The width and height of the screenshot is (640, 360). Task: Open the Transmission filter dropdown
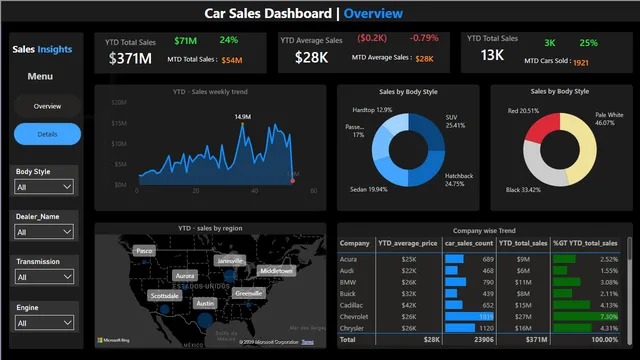point(44,277)
